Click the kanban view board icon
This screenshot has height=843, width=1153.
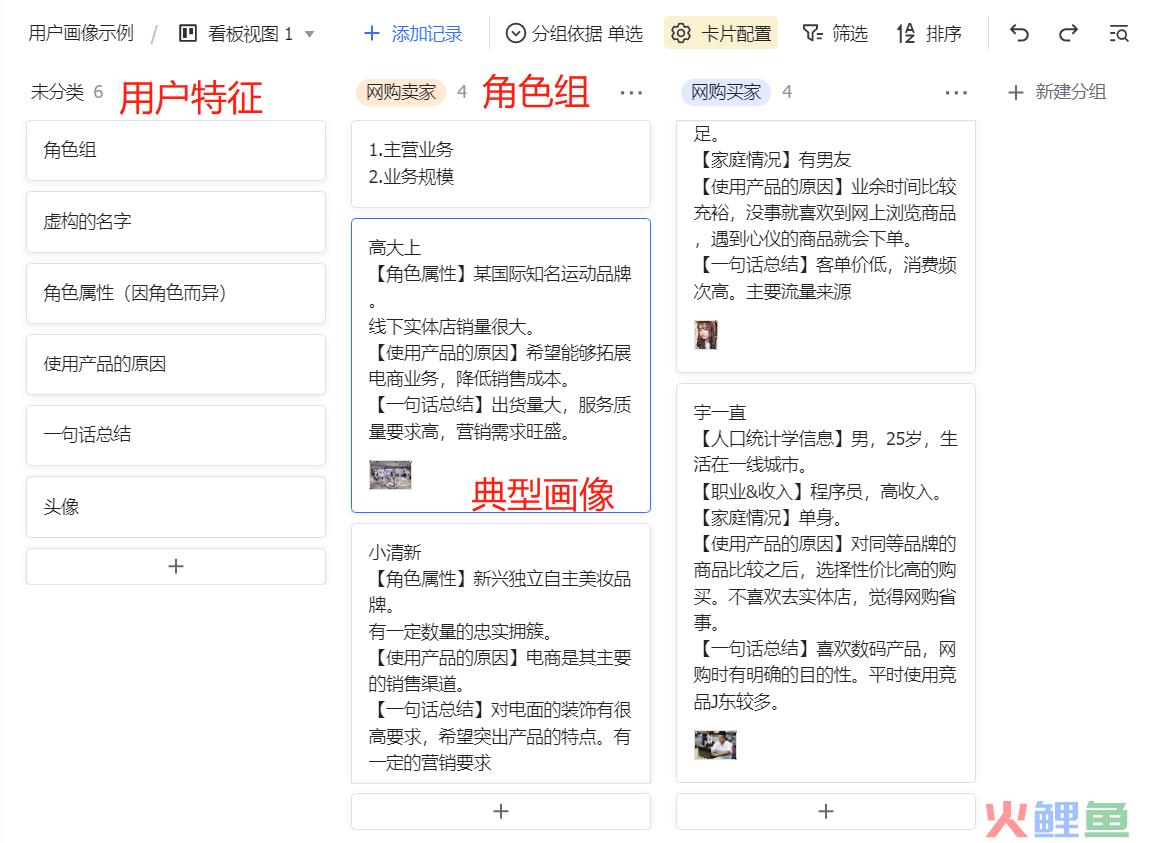tap(188, 33)
